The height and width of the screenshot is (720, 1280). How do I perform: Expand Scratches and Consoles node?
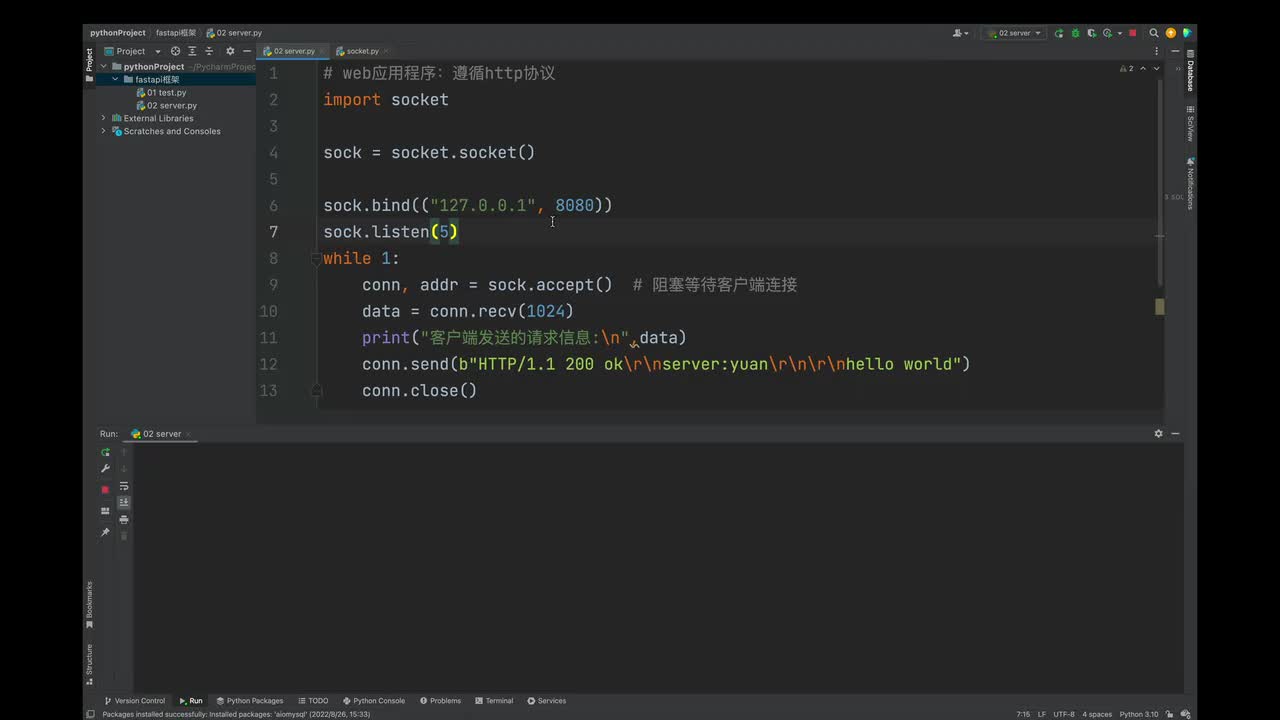point(104,131)
